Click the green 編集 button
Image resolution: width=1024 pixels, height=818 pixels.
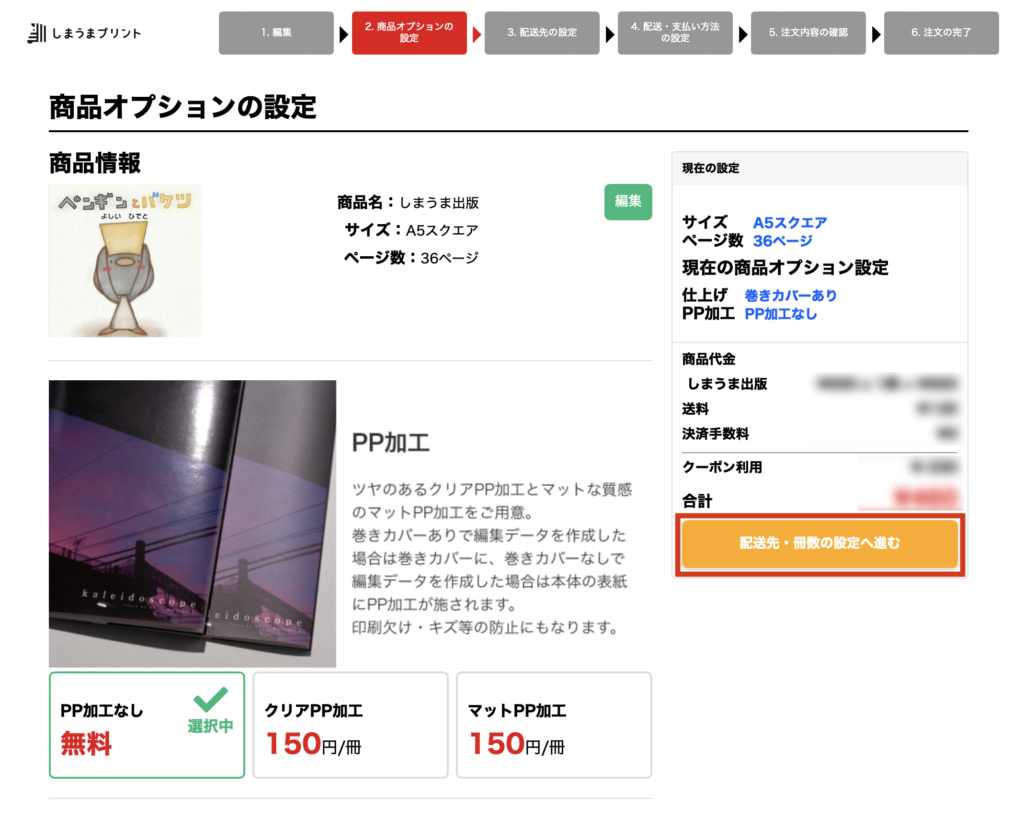pos(628,202)
